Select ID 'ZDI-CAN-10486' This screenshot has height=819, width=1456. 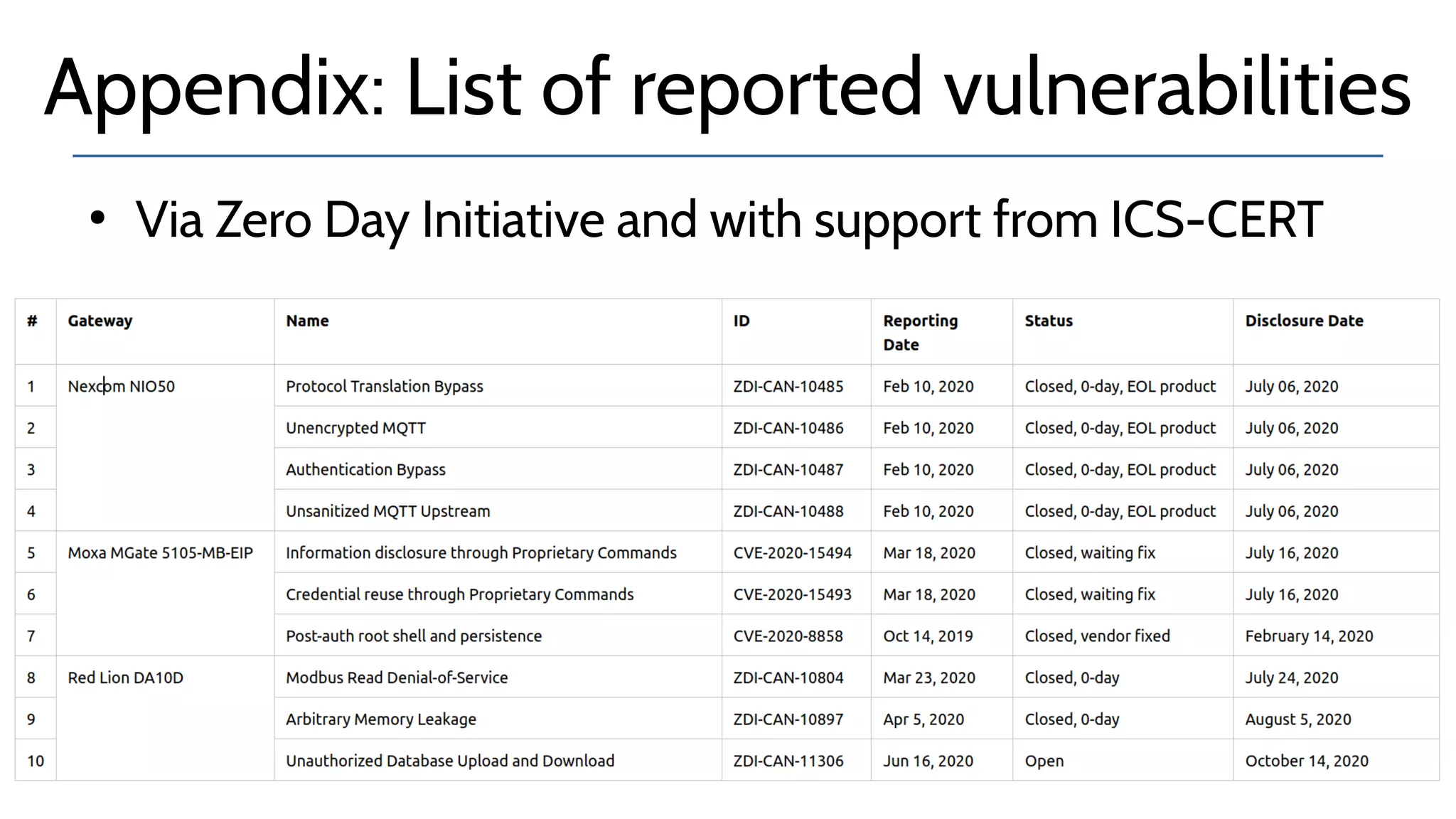pyautogui.click(x=788, y=428)
